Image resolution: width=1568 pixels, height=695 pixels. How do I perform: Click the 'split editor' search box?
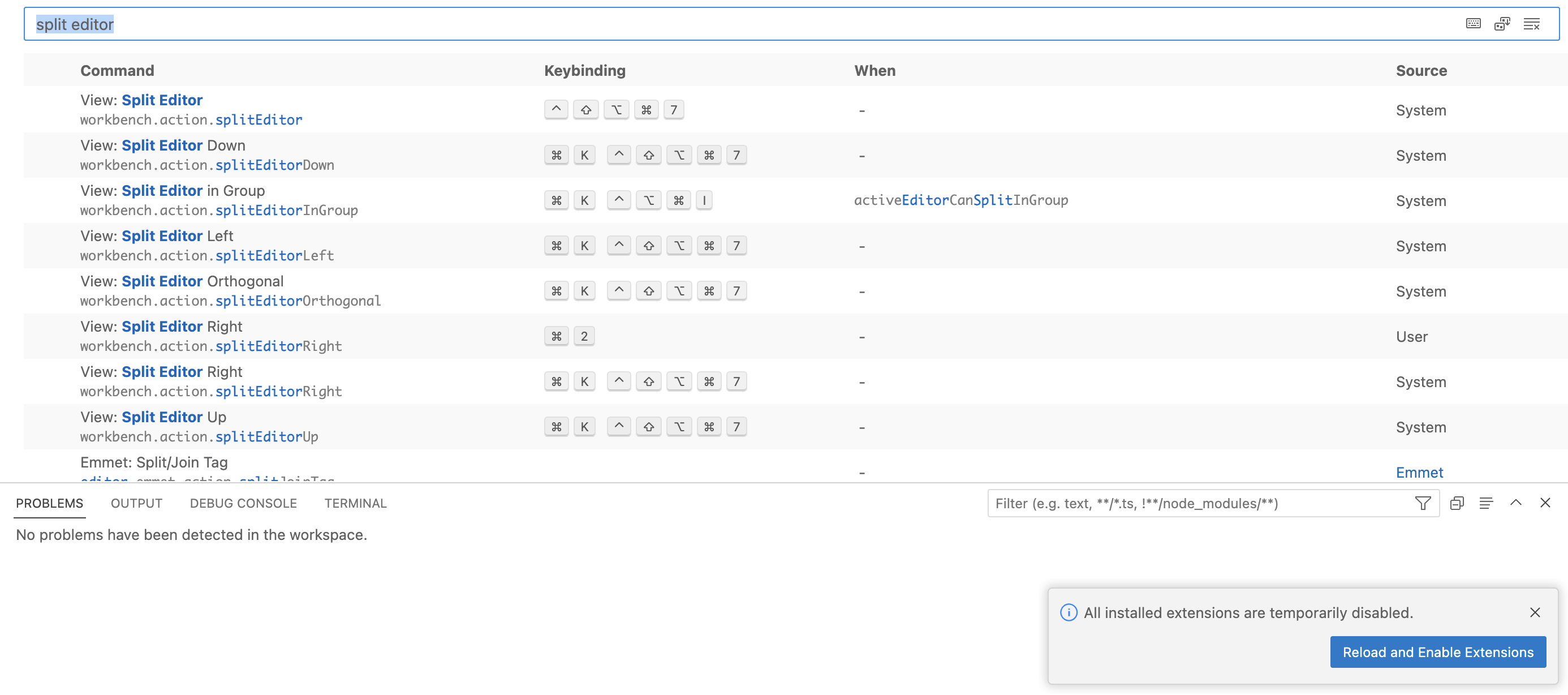point(730,24)
